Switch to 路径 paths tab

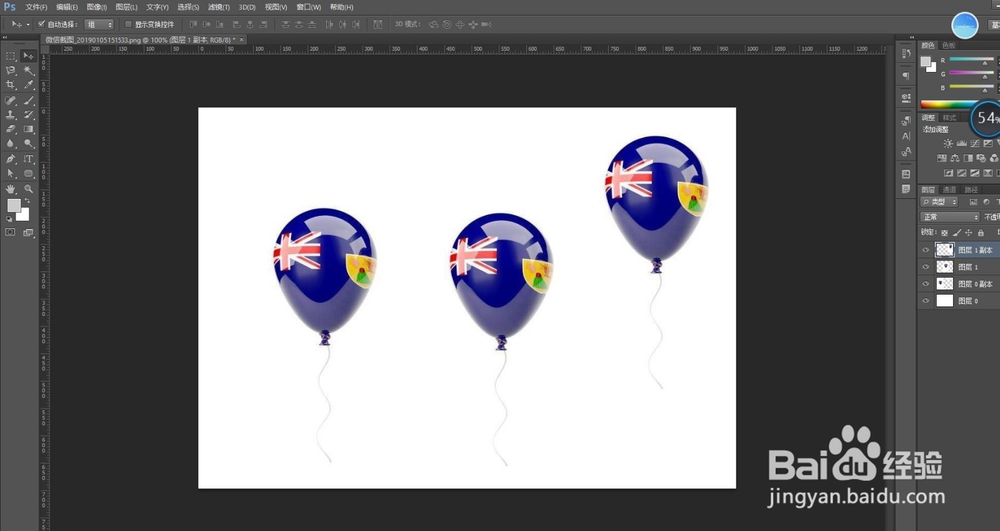tap(971, 189)
